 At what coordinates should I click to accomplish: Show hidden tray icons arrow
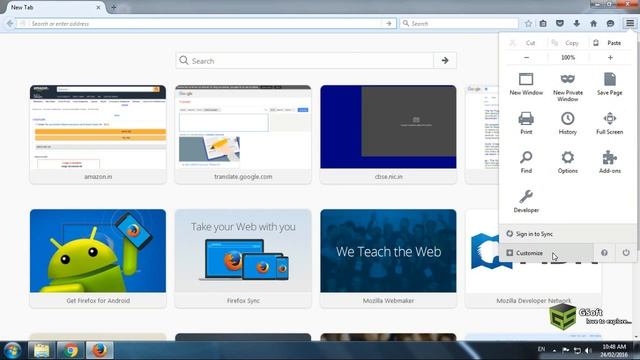(554, 350)
